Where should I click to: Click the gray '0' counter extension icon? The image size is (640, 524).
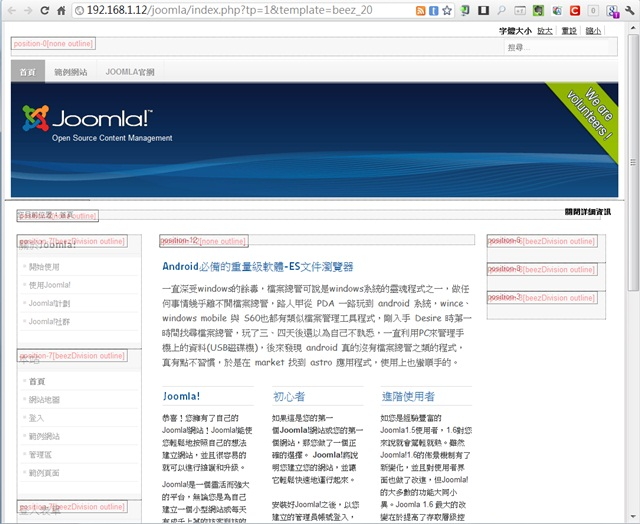pos(593,11)
